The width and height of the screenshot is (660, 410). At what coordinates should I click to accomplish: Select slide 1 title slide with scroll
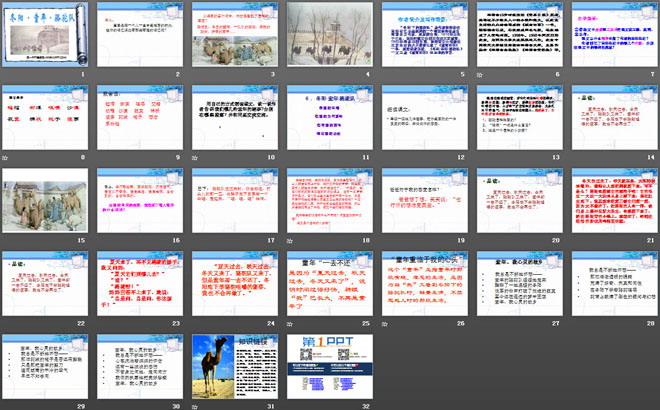click(45, 35)
